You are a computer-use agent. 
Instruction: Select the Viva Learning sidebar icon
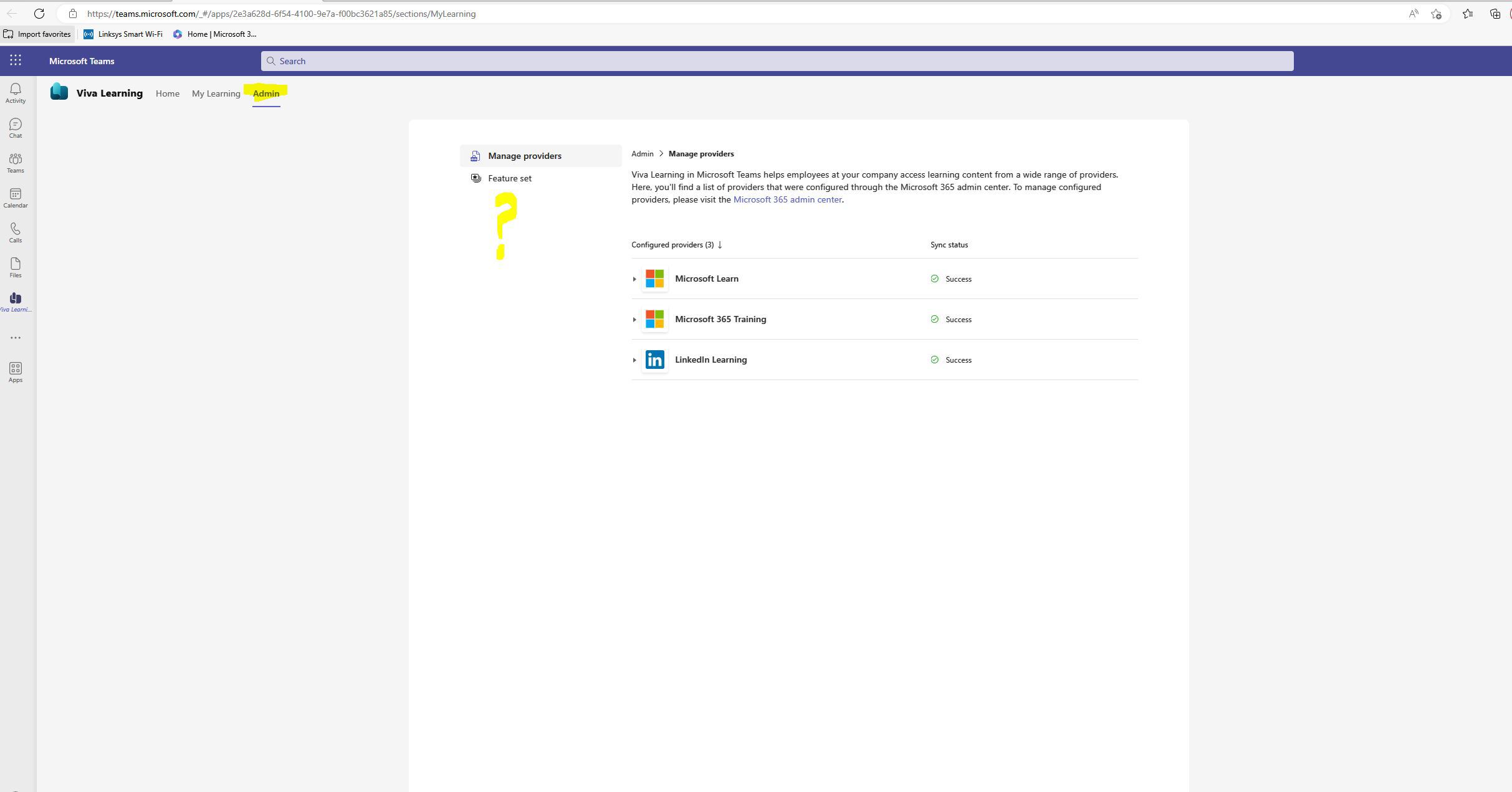[16, 302]
